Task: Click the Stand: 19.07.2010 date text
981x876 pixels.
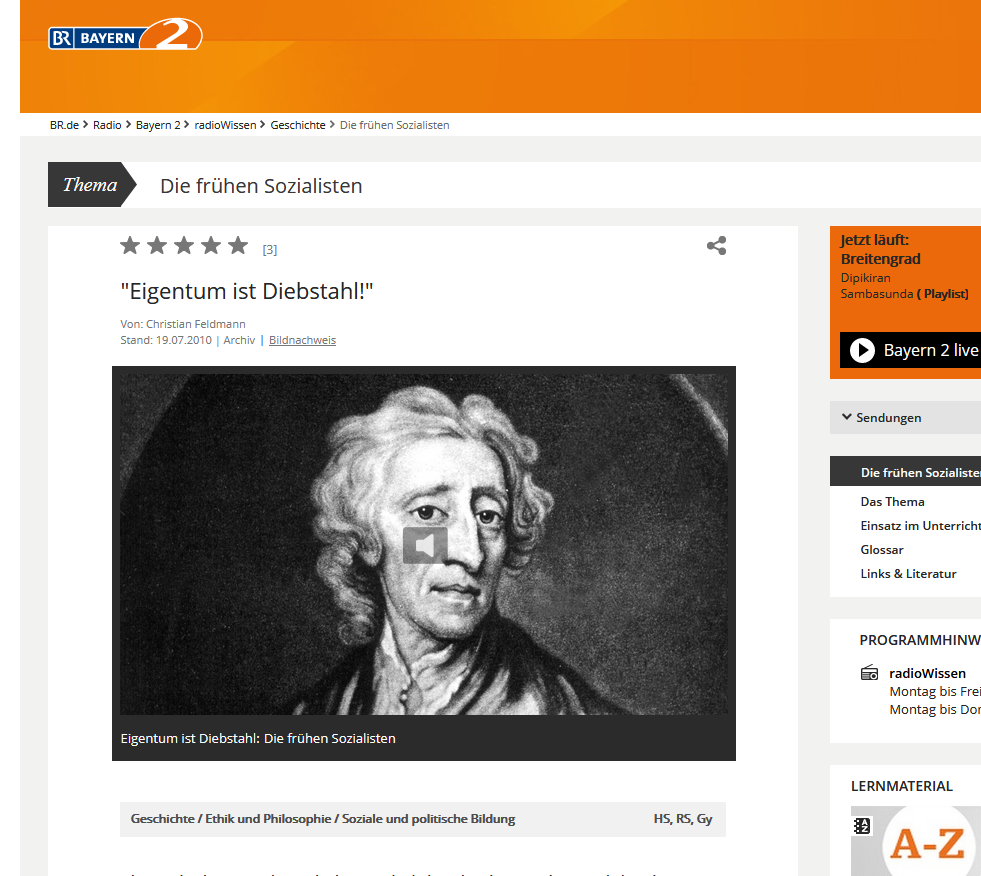Action: [166, 340]
